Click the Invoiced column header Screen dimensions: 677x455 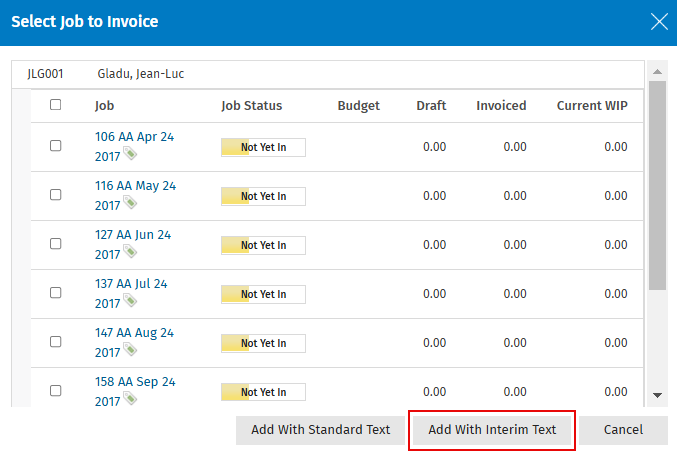(501, 106)
